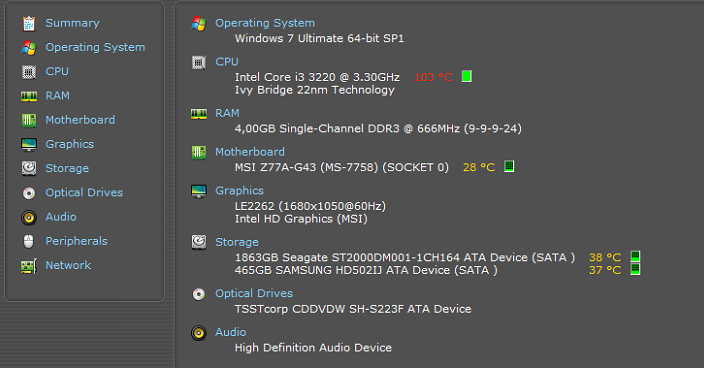Open the RAM heading link in summary
Viewport: 704px width, 368px height.
click(227, 113)
